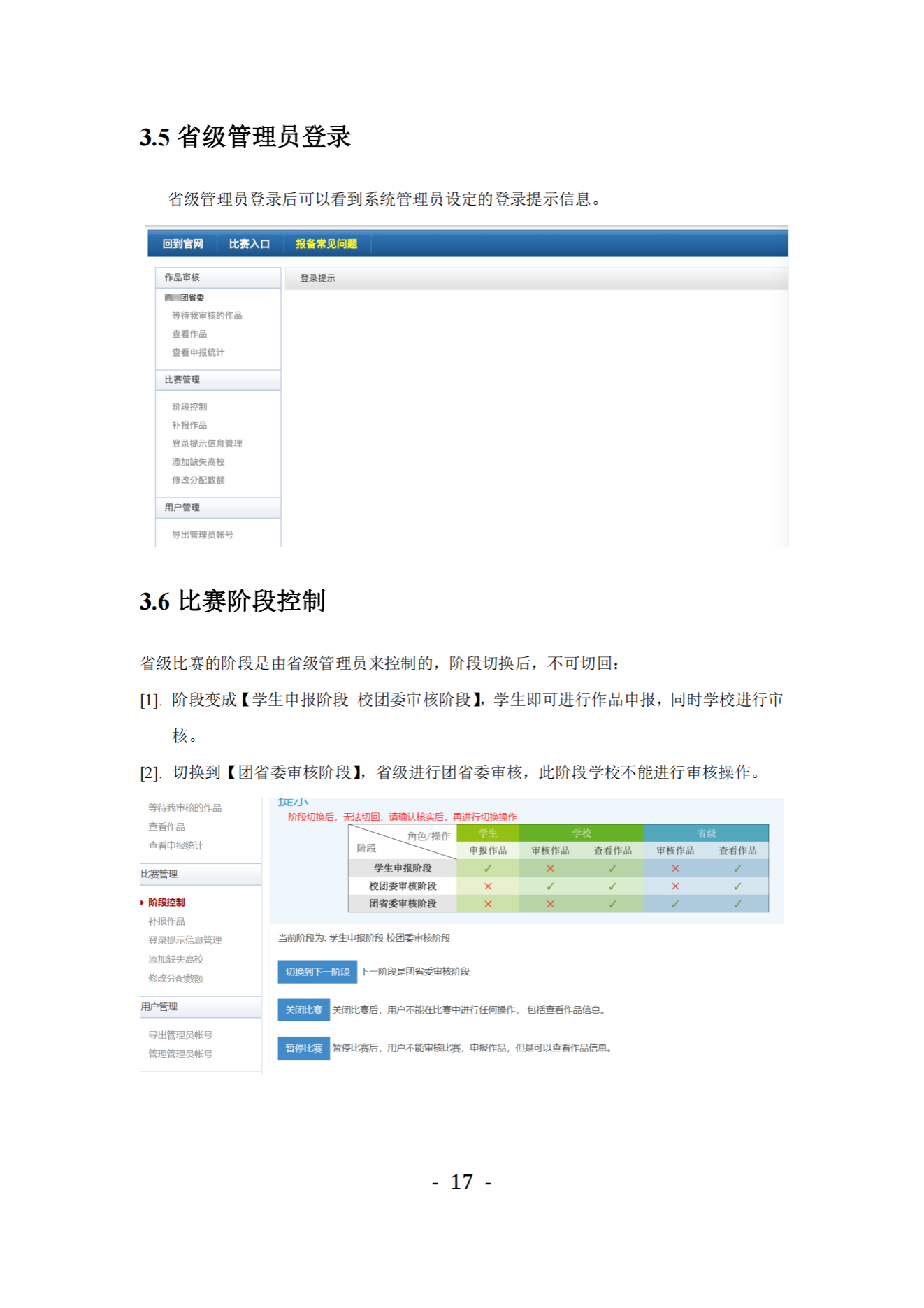Image resolution: width=924 pixels, height=1308 pixels.
Task: Click the 回到官网 navigation tab
Action: [x=182, y=244]
